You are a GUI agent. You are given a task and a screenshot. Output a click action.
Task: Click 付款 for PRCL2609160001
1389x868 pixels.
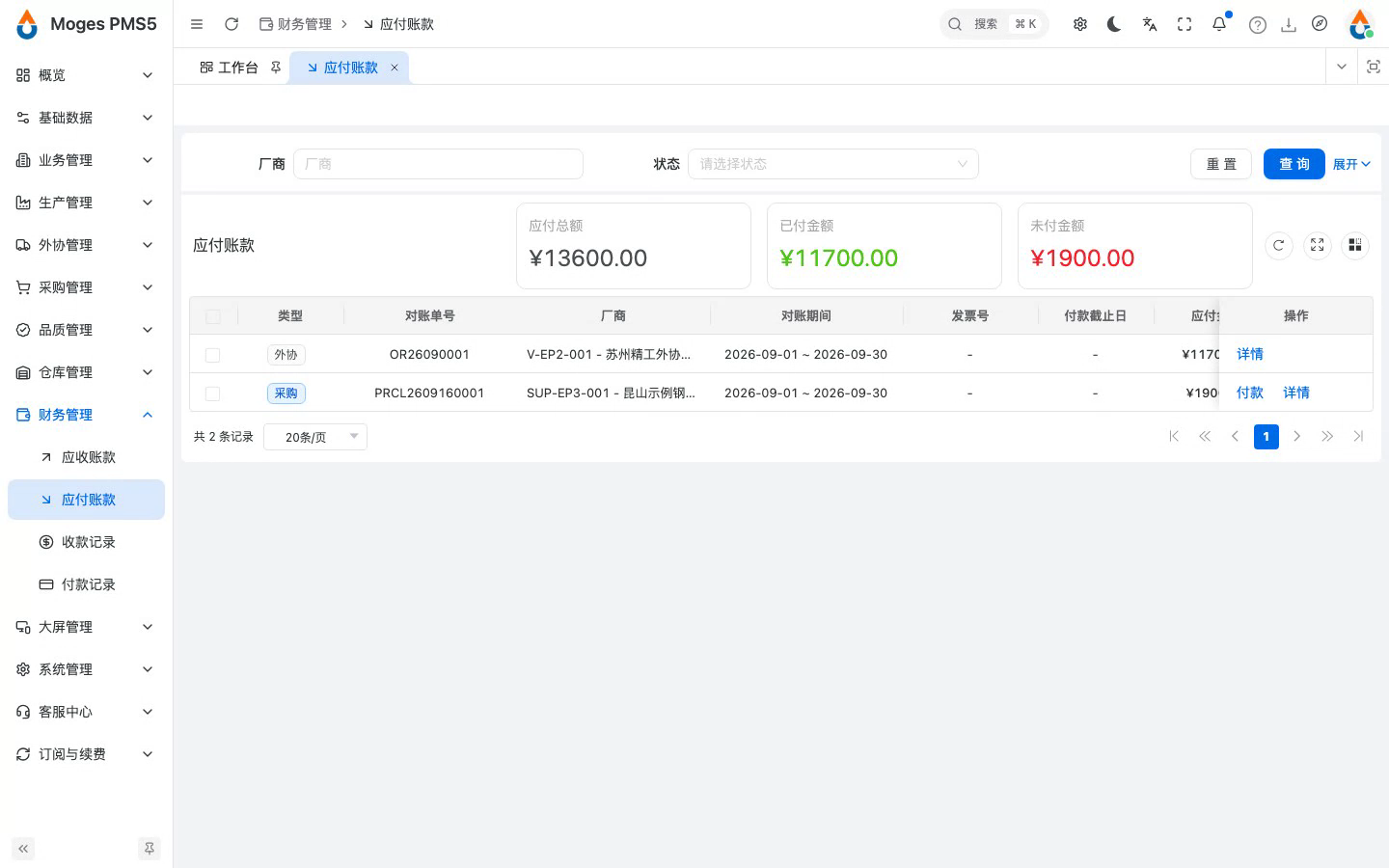pos(1250,393)
